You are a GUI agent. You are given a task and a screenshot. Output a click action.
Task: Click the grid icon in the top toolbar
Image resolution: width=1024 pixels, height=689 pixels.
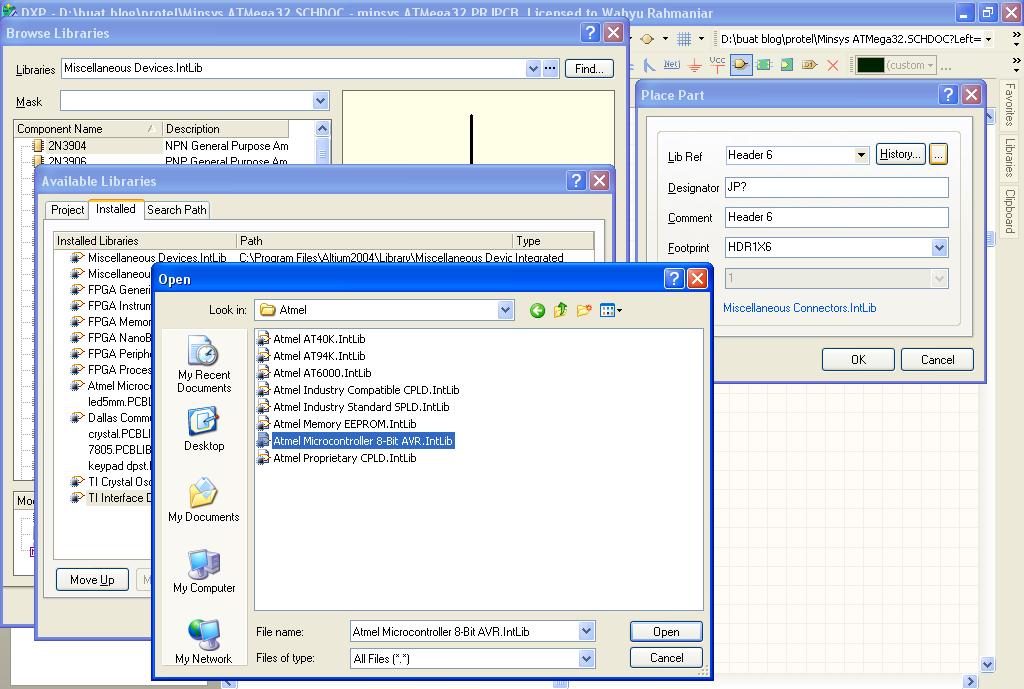coord(684,39)
